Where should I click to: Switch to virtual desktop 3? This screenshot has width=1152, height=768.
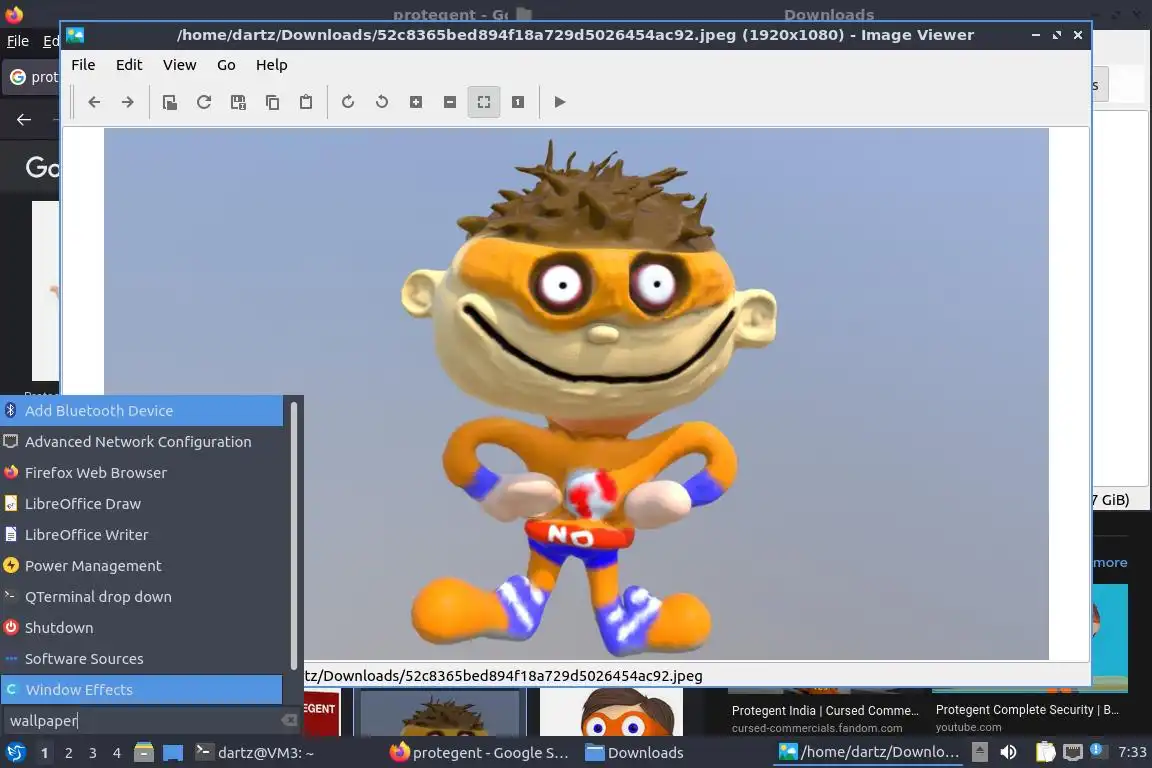(x=93, y=753)
